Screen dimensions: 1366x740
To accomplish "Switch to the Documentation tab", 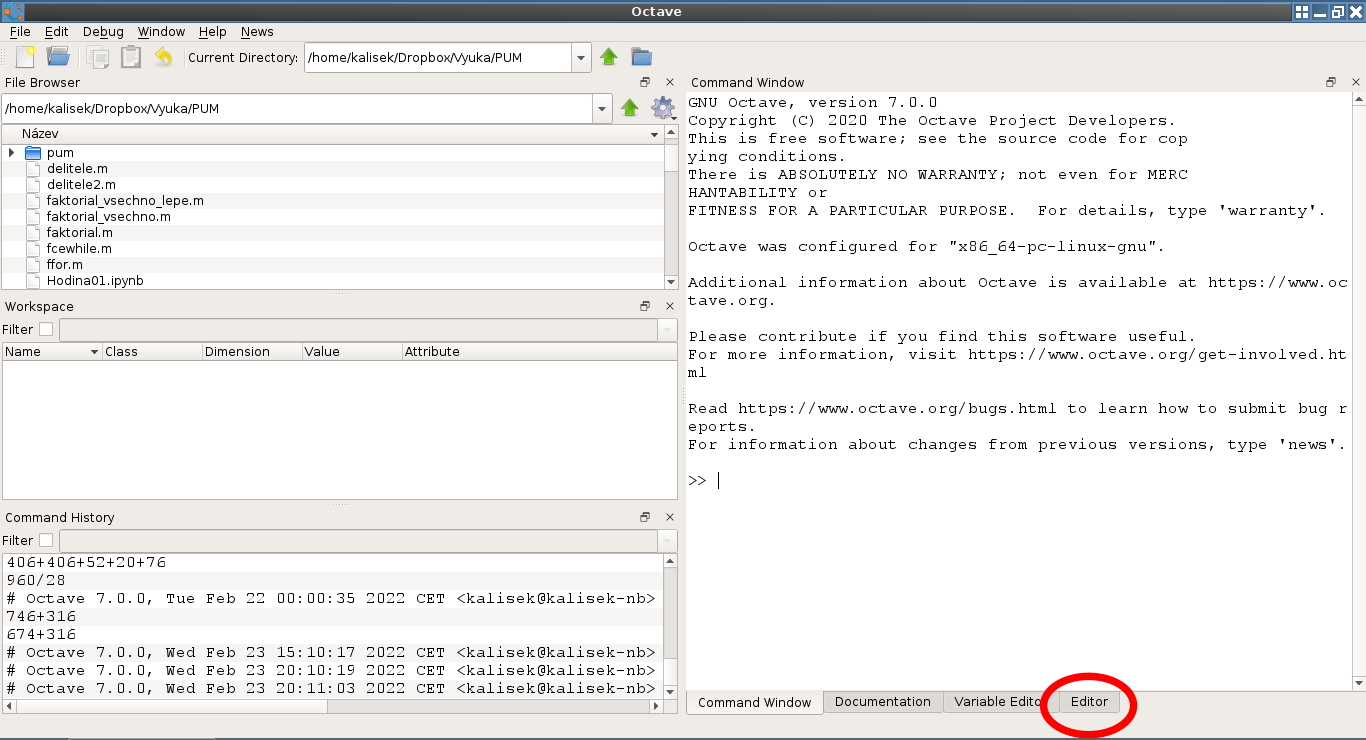I will click(x=882, y=702).
